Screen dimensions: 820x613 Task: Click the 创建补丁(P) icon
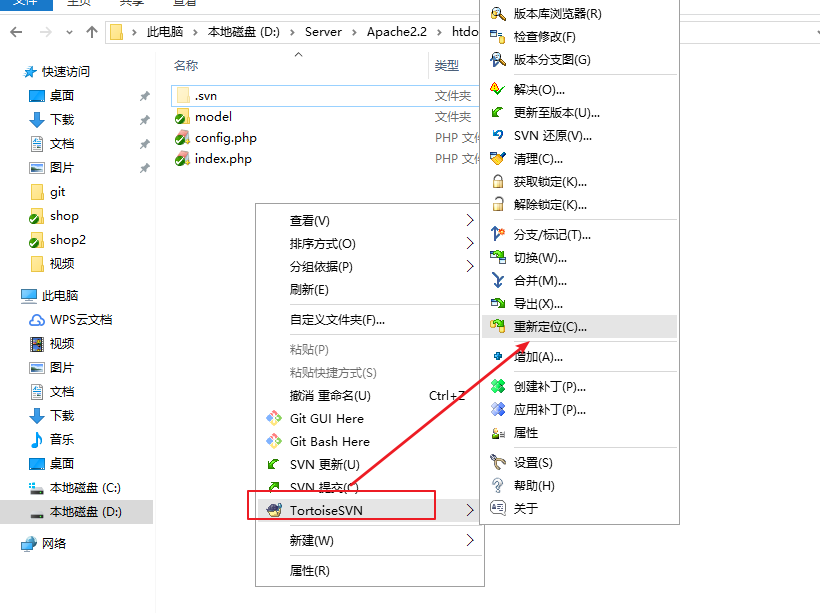[x=498, y=386]
